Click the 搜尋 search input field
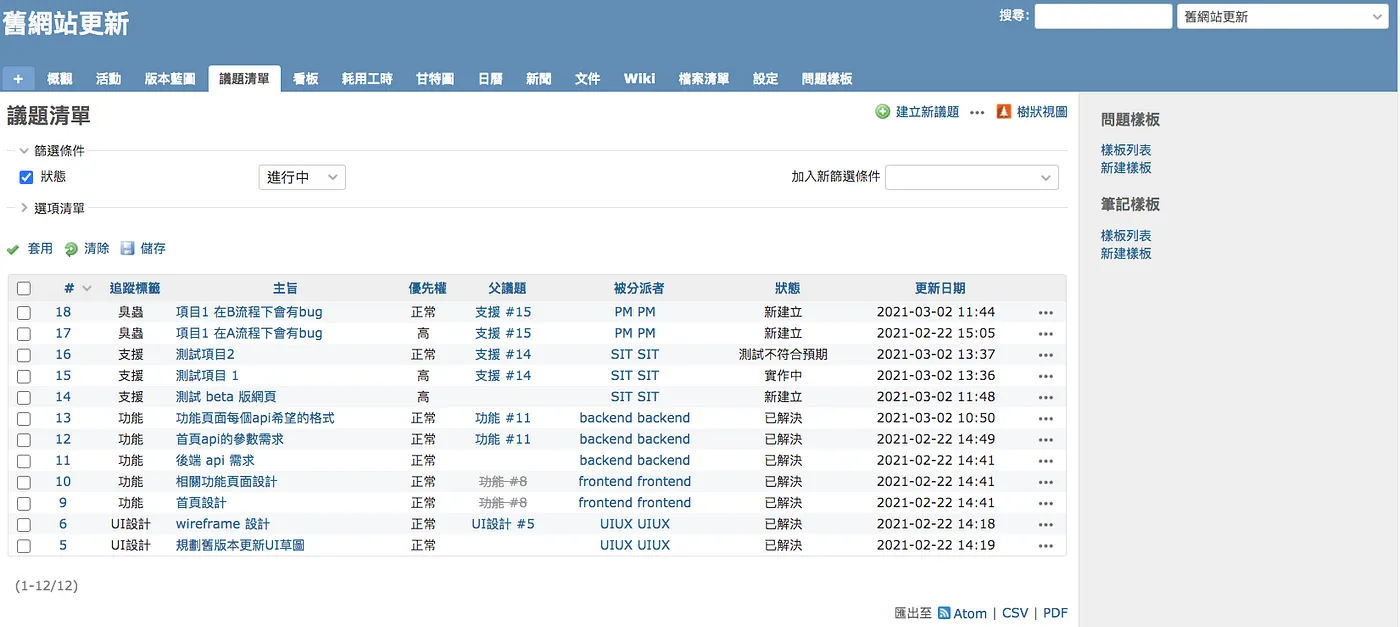The image size is (1400, 627). (1103, 16)
